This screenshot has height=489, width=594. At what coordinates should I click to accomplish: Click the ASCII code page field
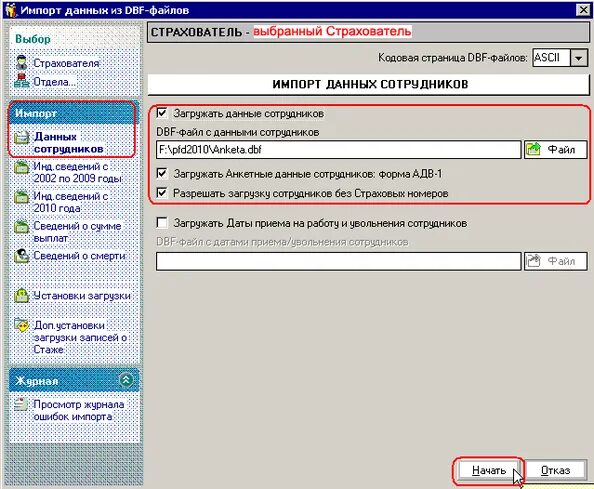pyautogui.click(x=551, y=58)
